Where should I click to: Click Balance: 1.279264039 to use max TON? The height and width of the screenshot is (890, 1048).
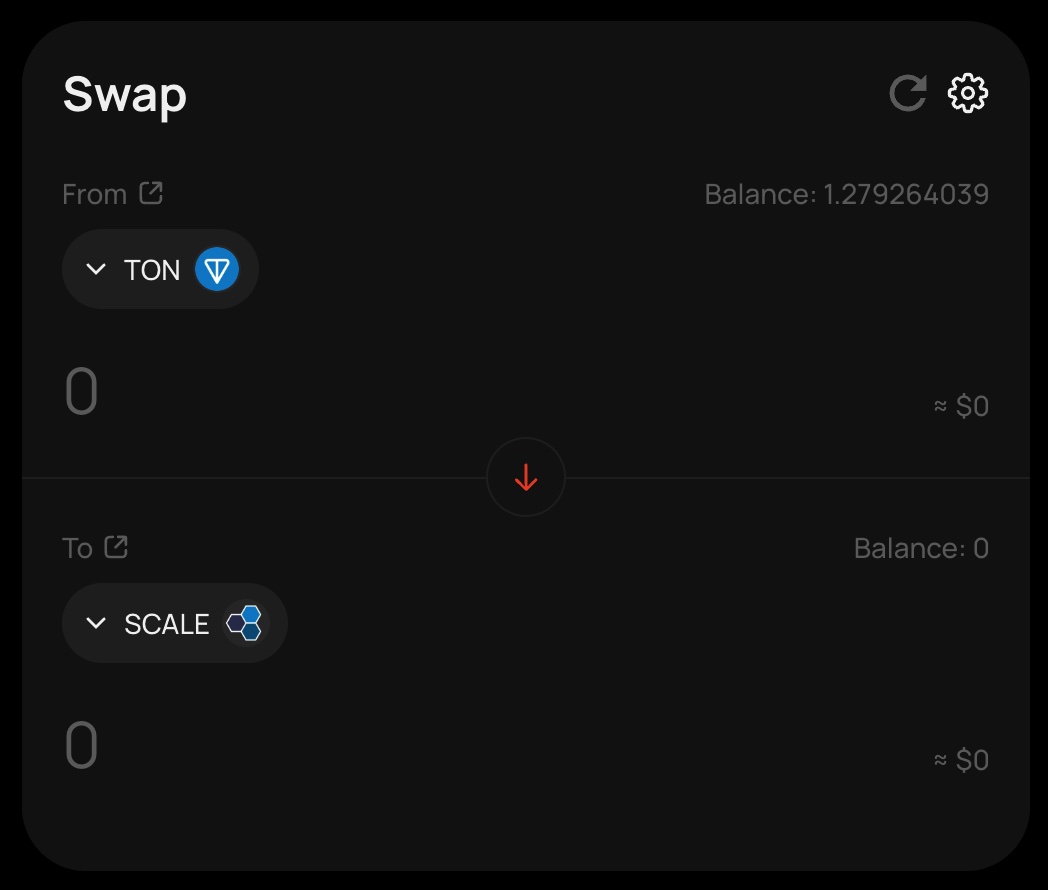[x=847, y=194]
